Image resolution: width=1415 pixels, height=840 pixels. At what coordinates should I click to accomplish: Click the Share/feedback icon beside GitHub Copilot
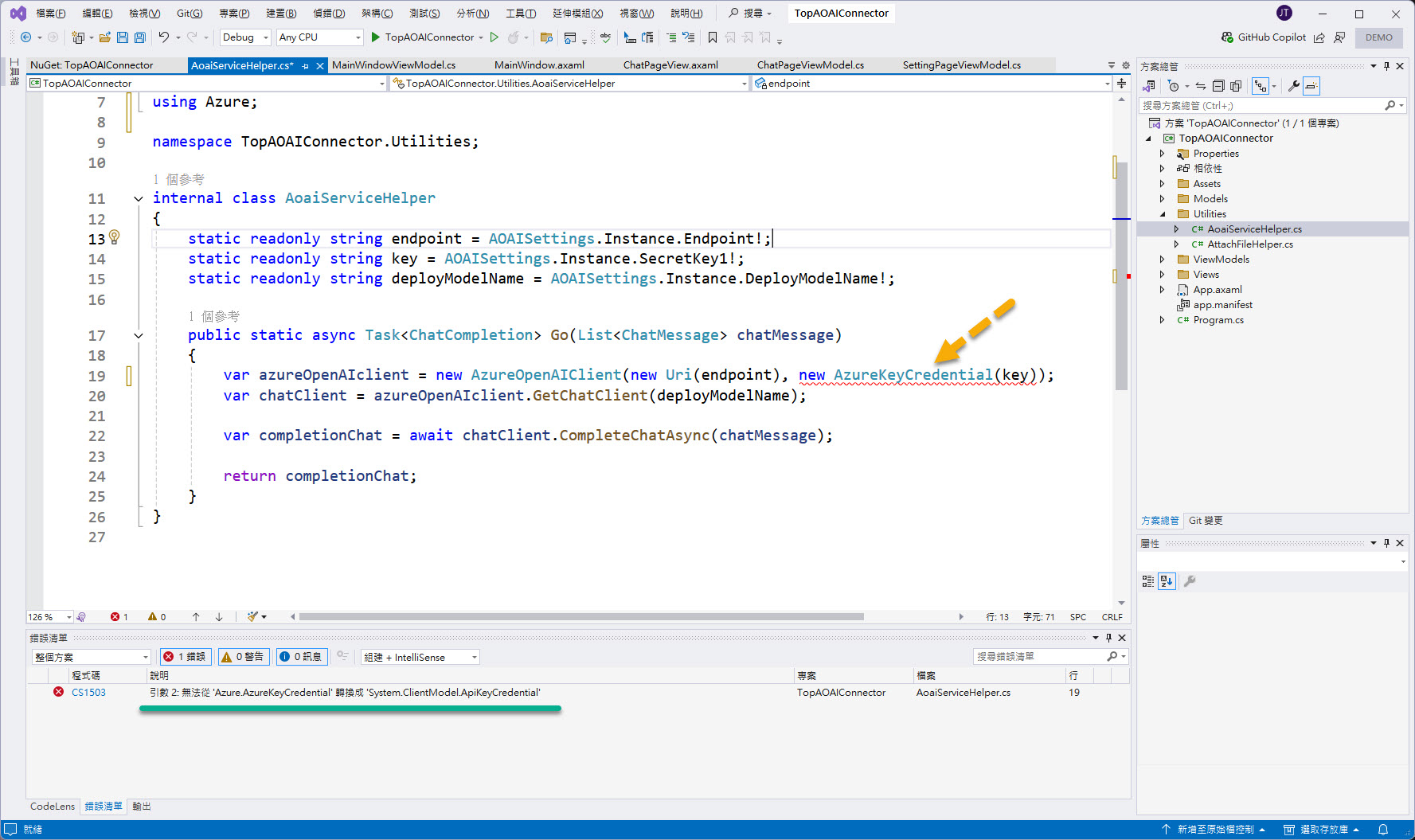point(1319,37)
